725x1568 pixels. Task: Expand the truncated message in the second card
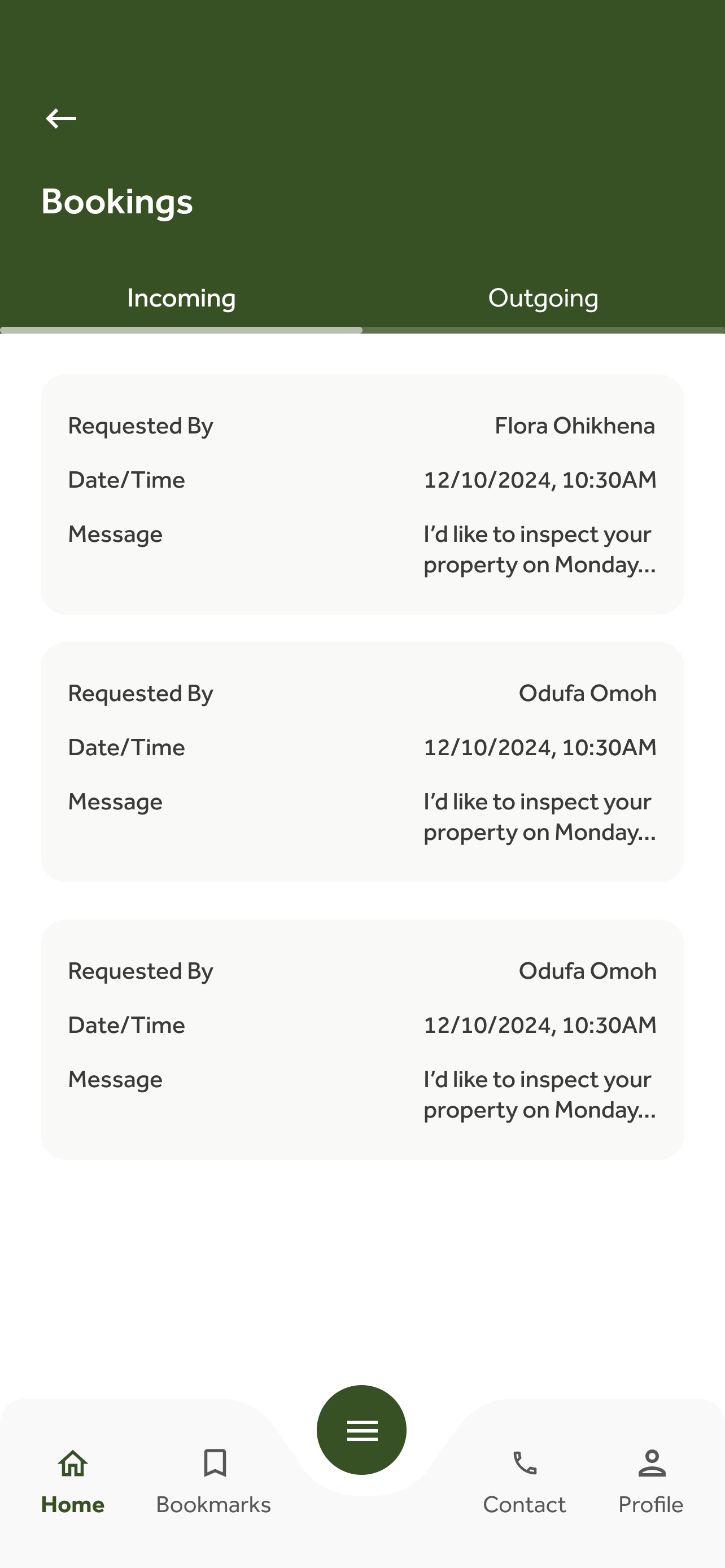tap(539, 817)
